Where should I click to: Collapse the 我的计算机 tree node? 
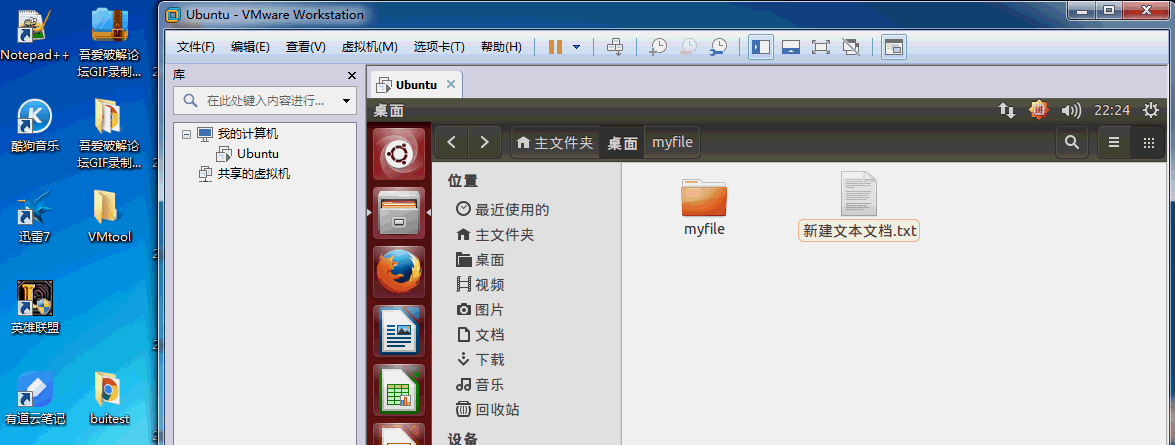pos(187,134)
